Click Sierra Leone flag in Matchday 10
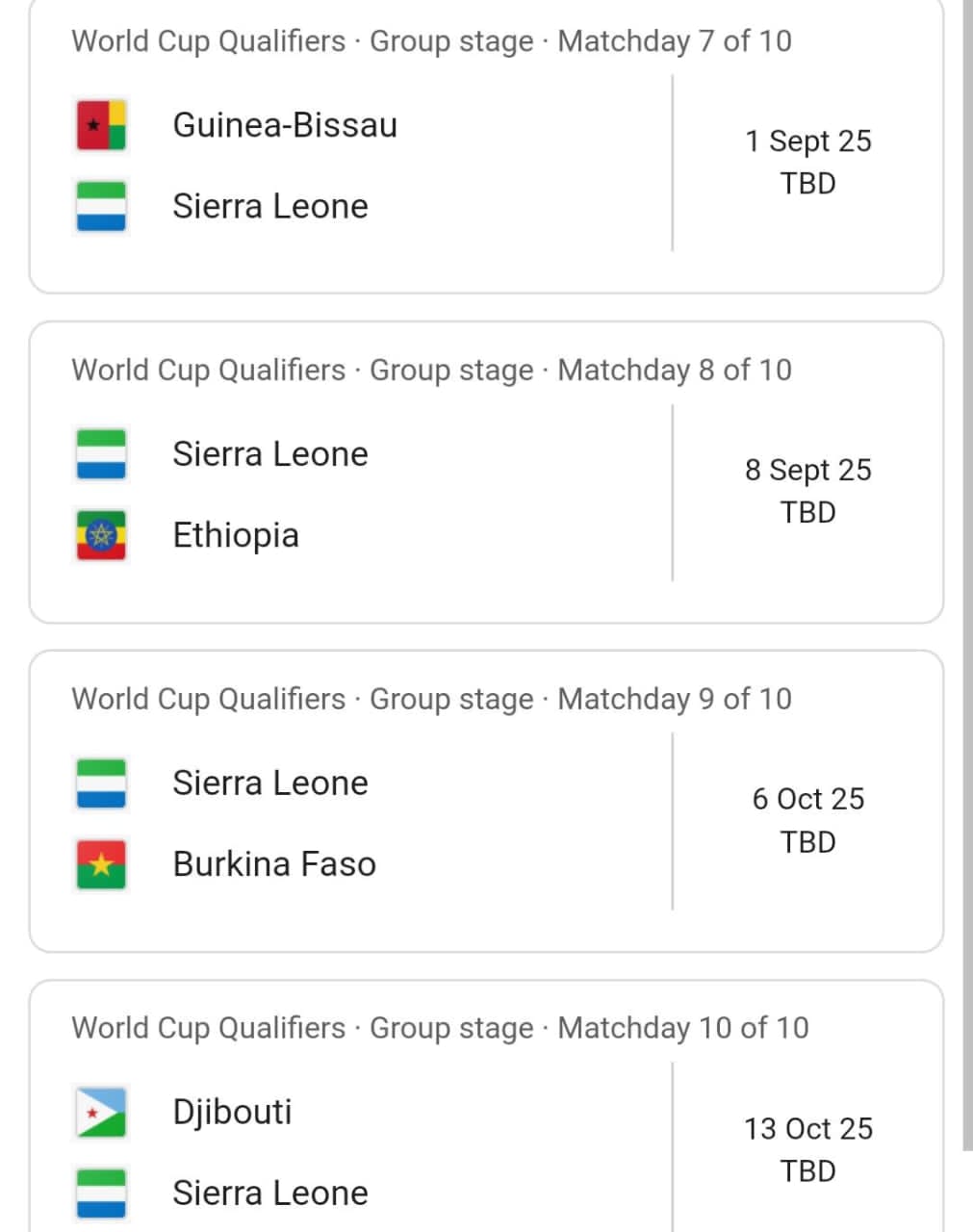This screenshot has width=973, height=1232. click(x=101, y=1193)
